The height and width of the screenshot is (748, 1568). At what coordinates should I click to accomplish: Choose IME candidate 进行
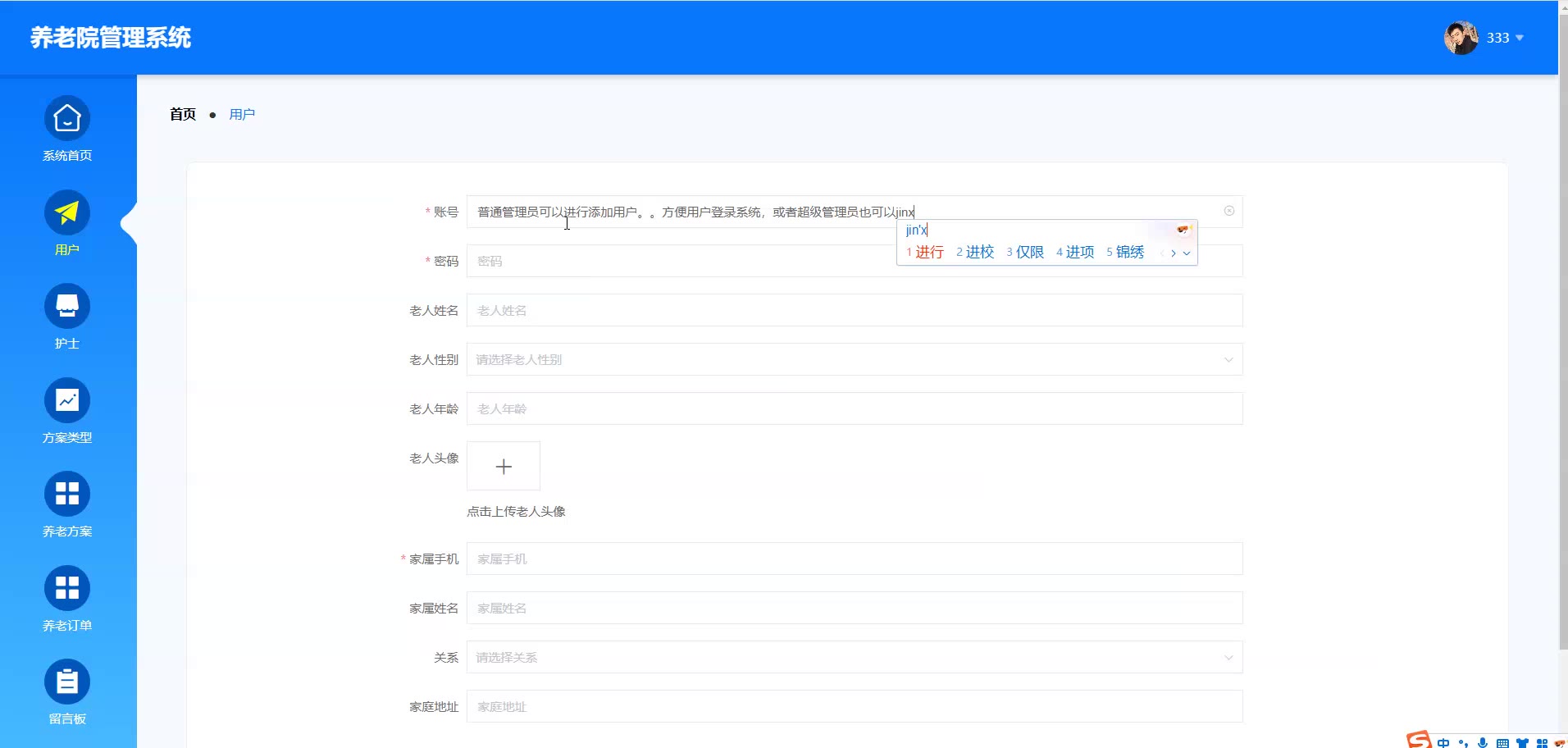coord(928,253)
